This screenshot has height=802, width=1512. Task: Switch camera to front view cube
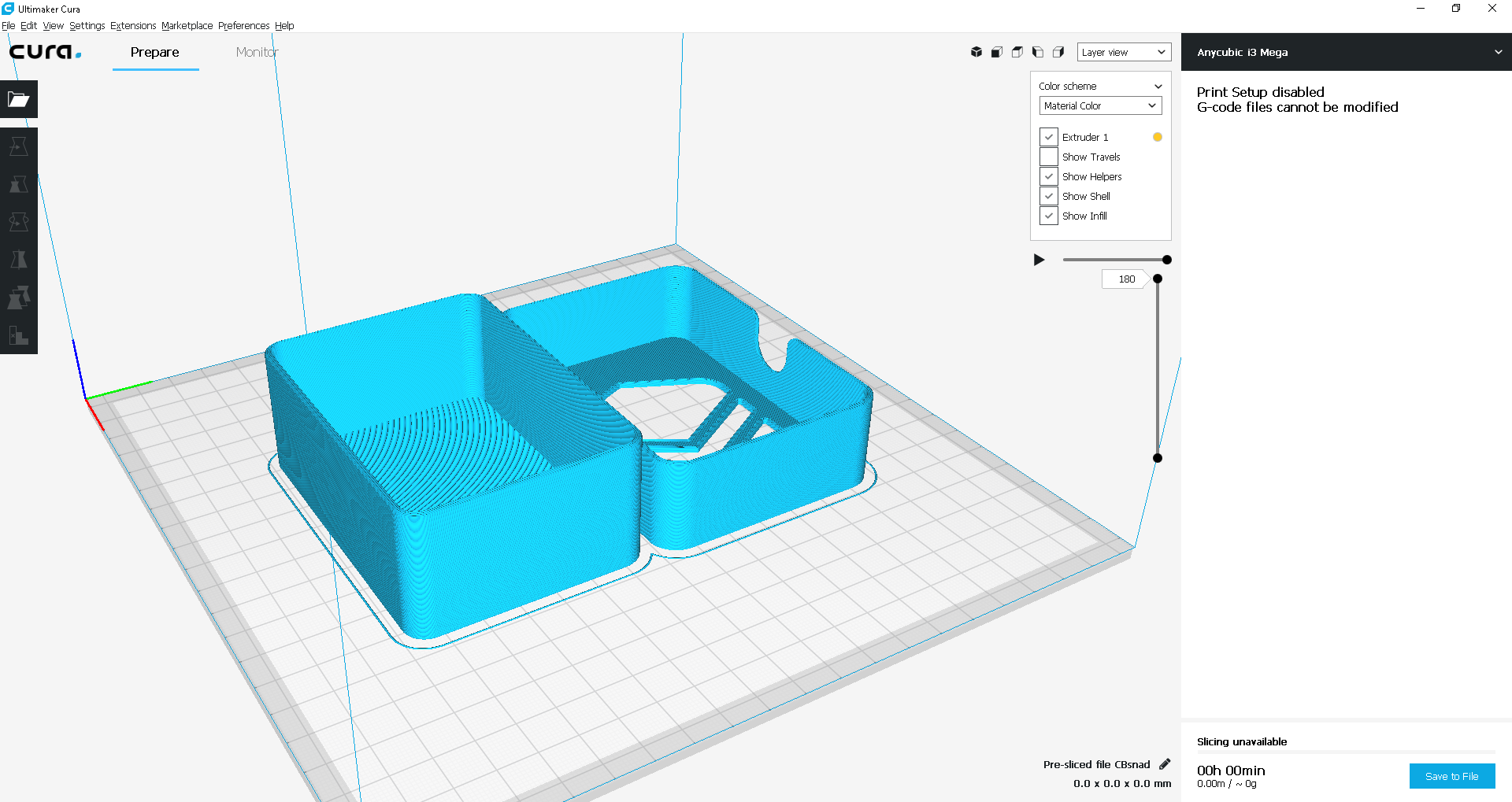[x=997, y=52]
